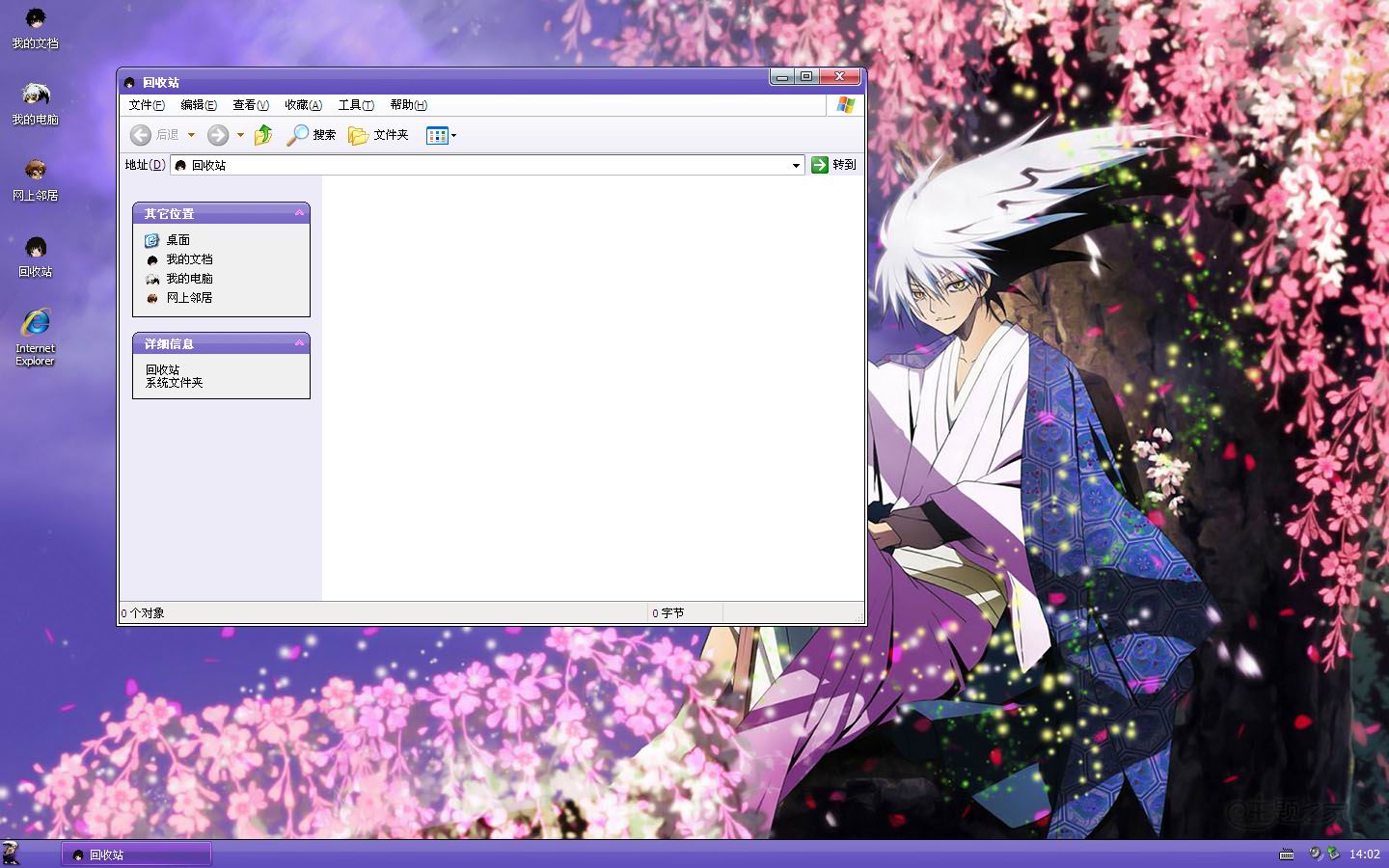Viewport: 1389px width, 868px height.
Task: Go up one folder level
Action: [263, 135]
